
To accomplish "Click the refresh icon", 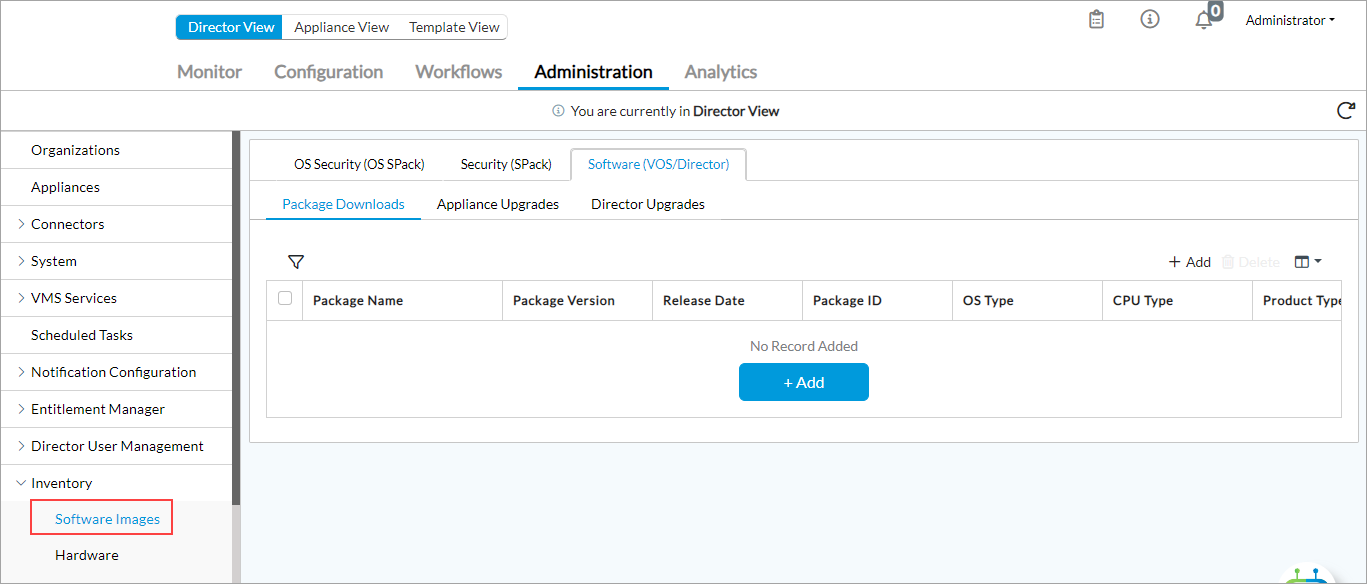I will pos(1346,111).
